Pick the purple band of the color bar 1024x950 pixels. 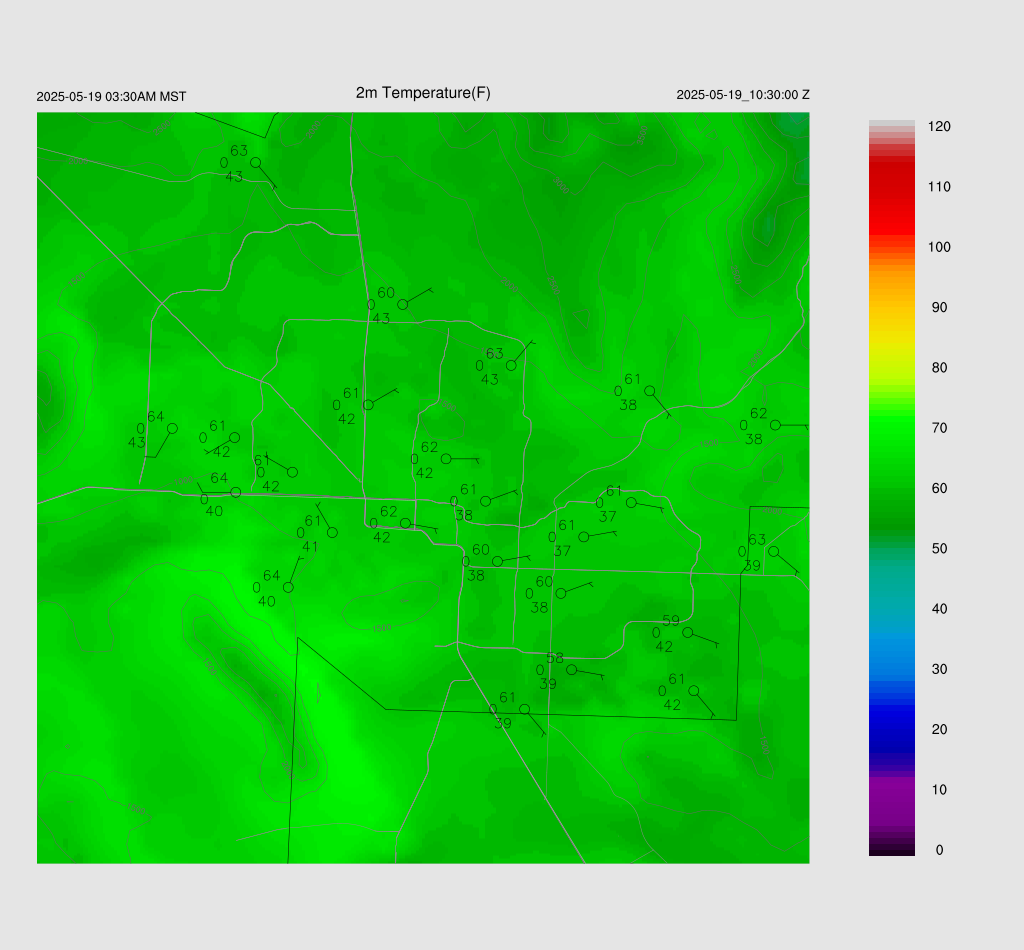(x=891, y=800)
